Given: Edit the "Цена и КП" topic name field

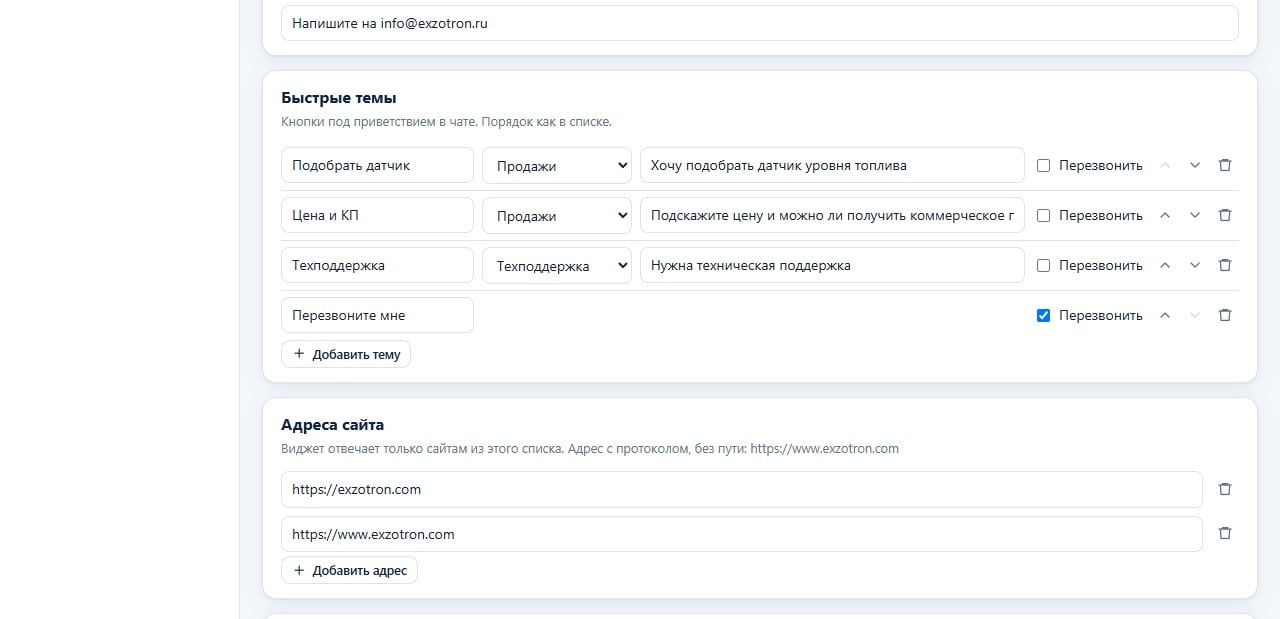Looking at the screenshot, I should click(x=377, y=215).
